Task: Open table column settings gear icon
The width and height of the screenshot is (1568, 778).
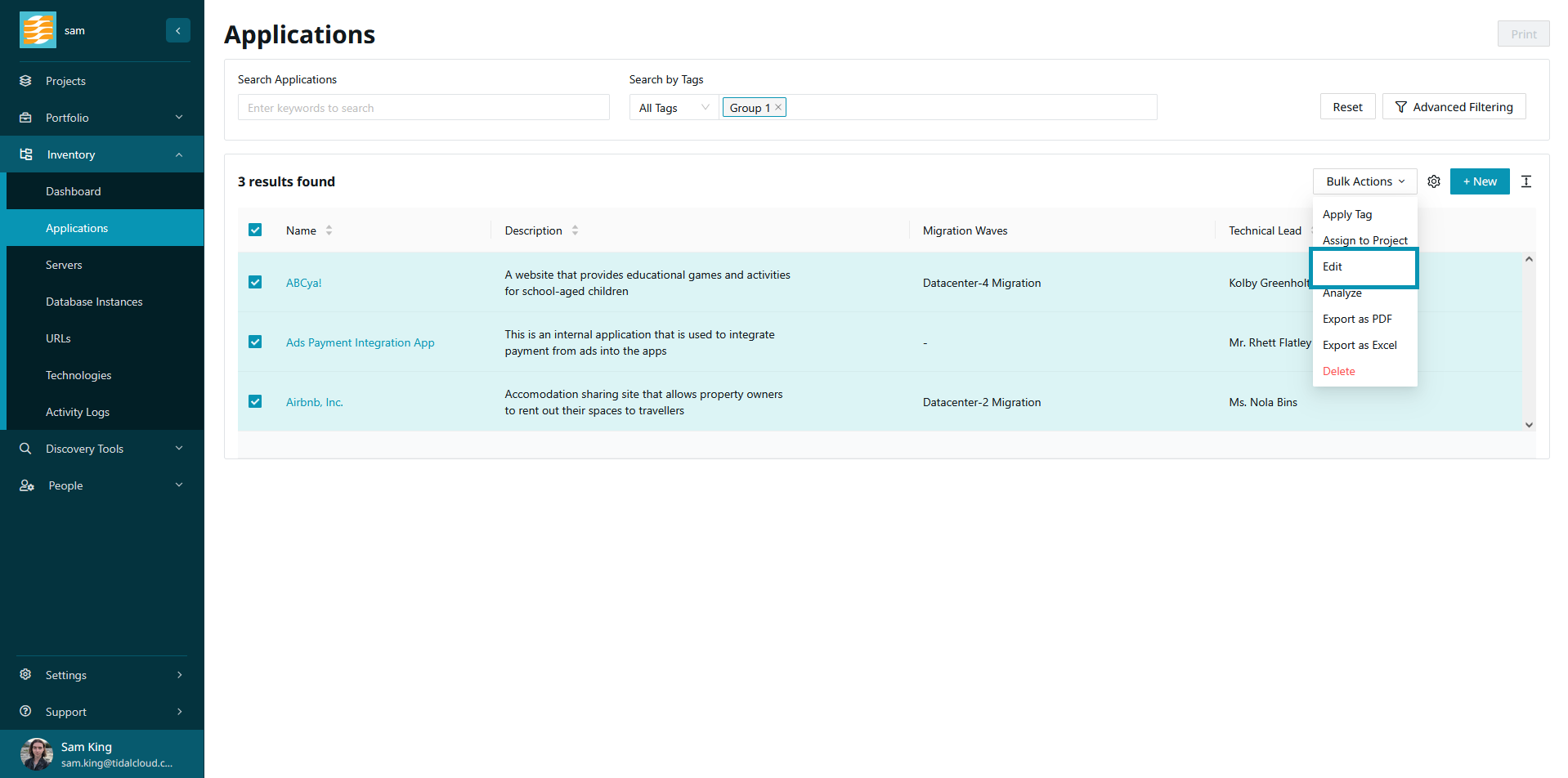Action: tap(1433, 181)
